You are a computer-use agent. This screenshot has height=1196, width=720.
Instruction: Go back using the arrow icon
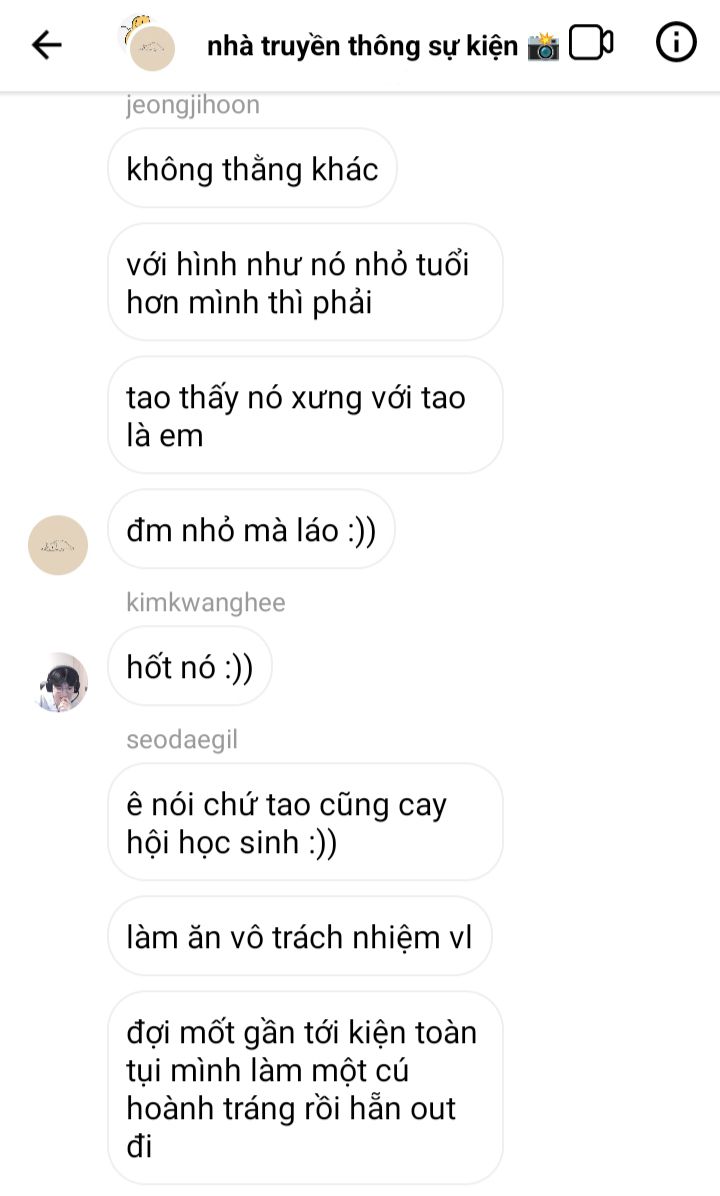pos(47,45)
